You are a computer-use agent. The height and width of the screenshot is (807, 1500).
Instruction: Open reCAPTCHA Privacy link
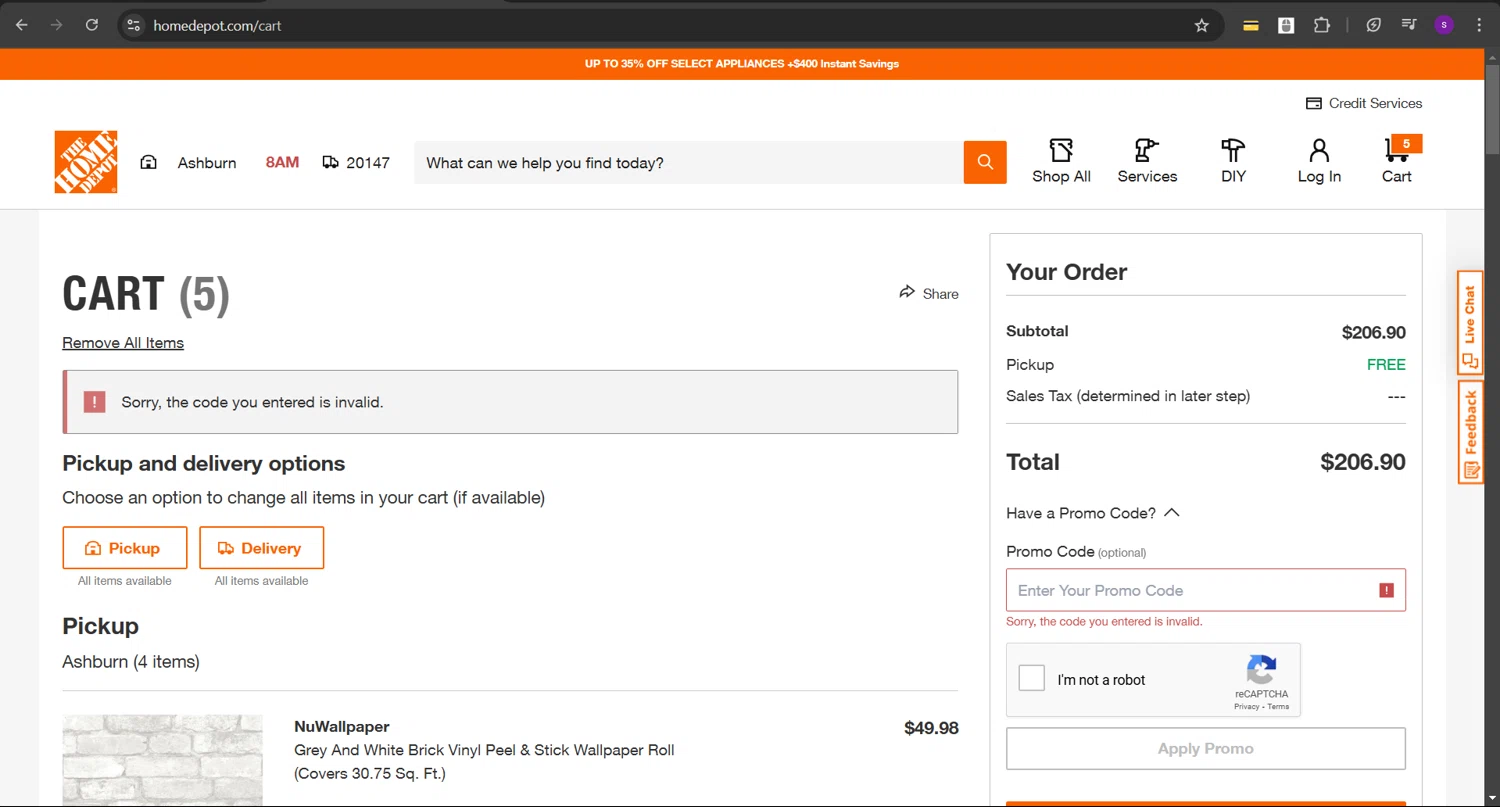click(x=1246, y=707)
